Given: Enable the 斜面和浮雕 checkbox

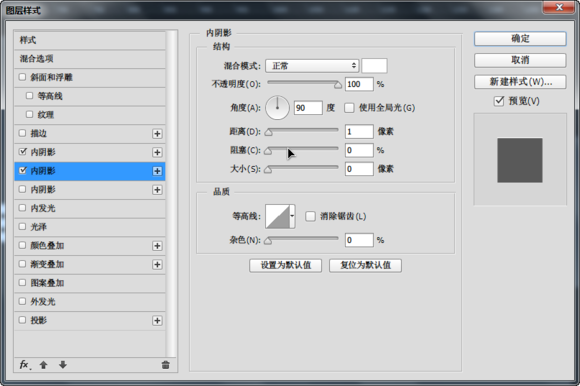Looking at the screenshot, I should click(22, 77).
